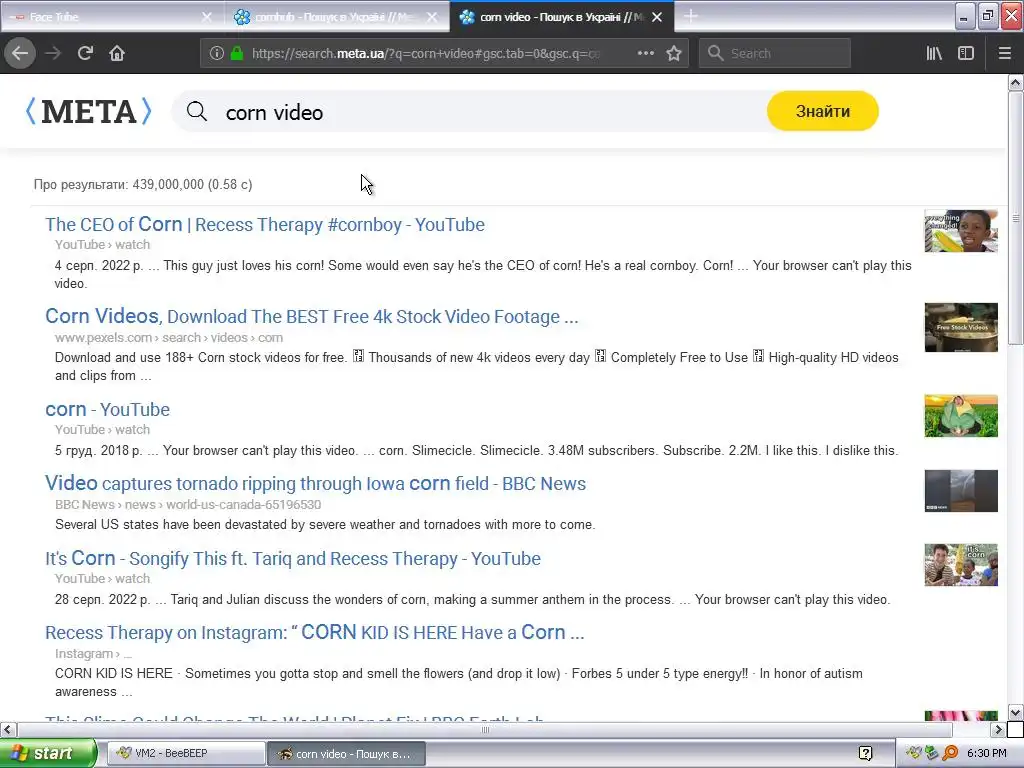Click 'www.pexels.com › search › videos › corn' breadcrumb
Viewport: 1024px width, 768px height.
(x=168, y=338)
